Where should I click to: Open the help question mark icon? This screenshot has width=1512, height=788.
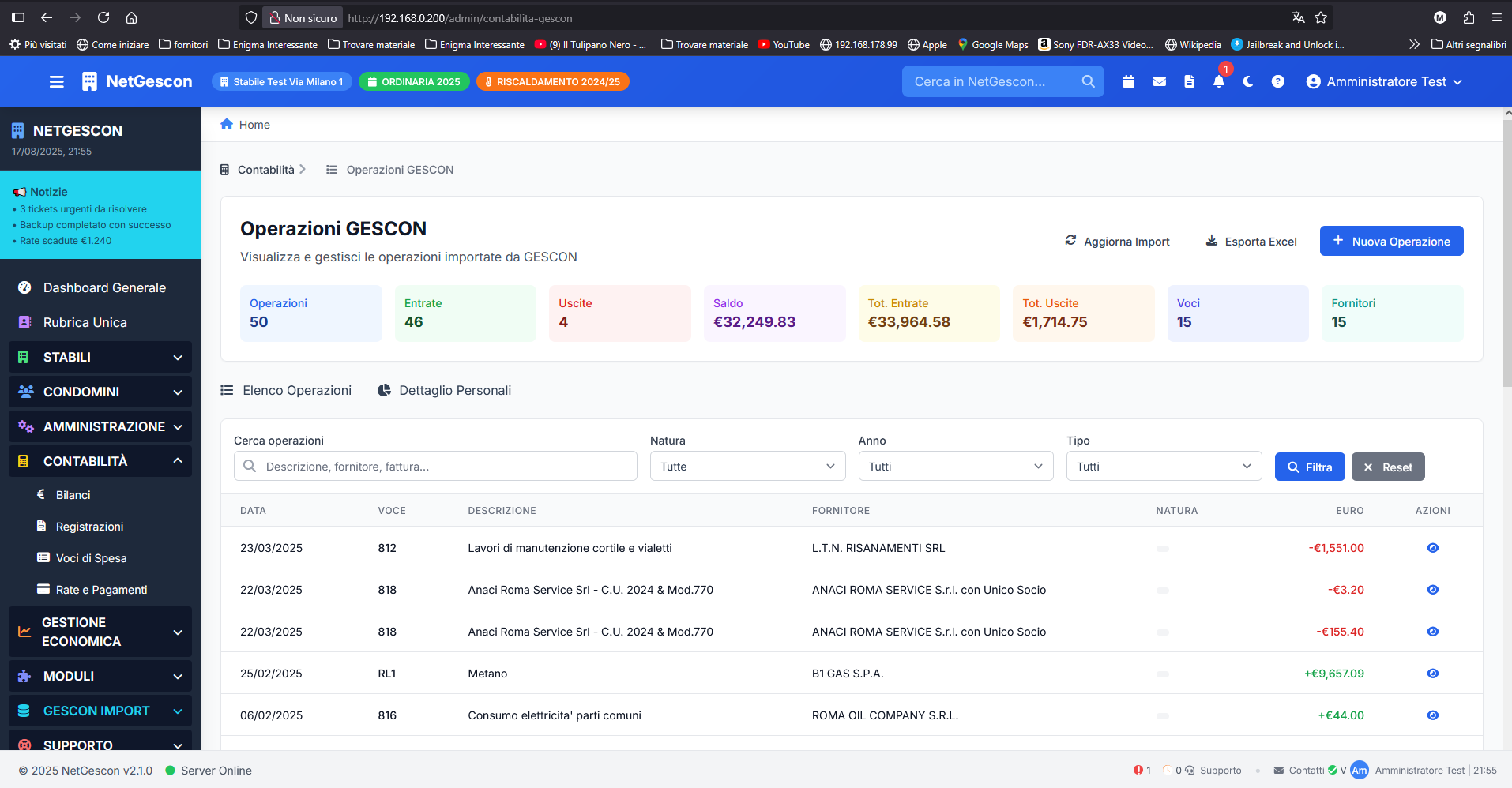(x=1277, y=81)
